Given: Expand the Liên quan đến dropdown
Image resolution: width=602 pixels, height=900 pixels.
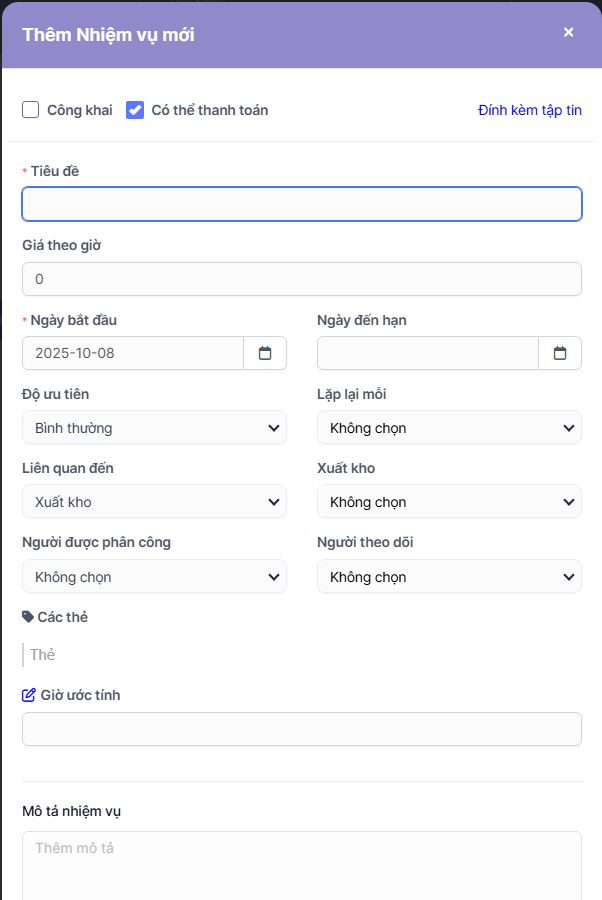Looking at the screenshot, I should (154, 502).
